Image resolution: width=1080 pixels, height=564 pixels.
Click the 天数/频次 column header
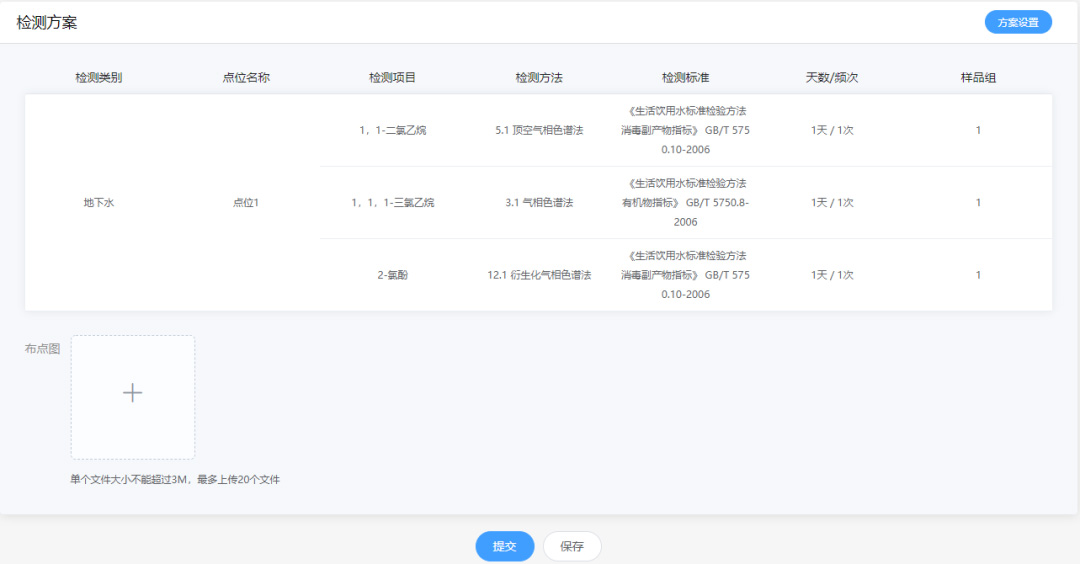pyautogui.click(x=832, y=78)
